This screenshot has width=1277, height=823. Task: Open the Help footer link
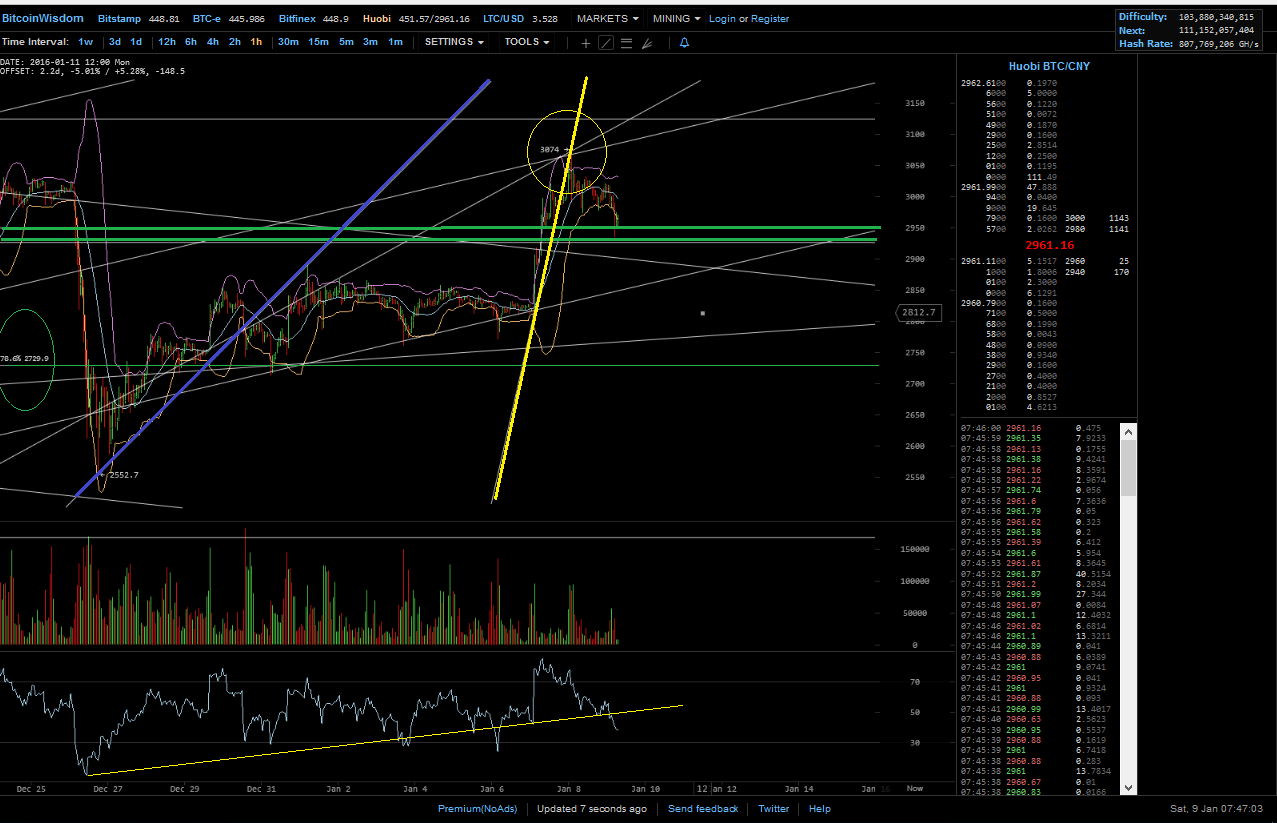click(x=820, y=808)
